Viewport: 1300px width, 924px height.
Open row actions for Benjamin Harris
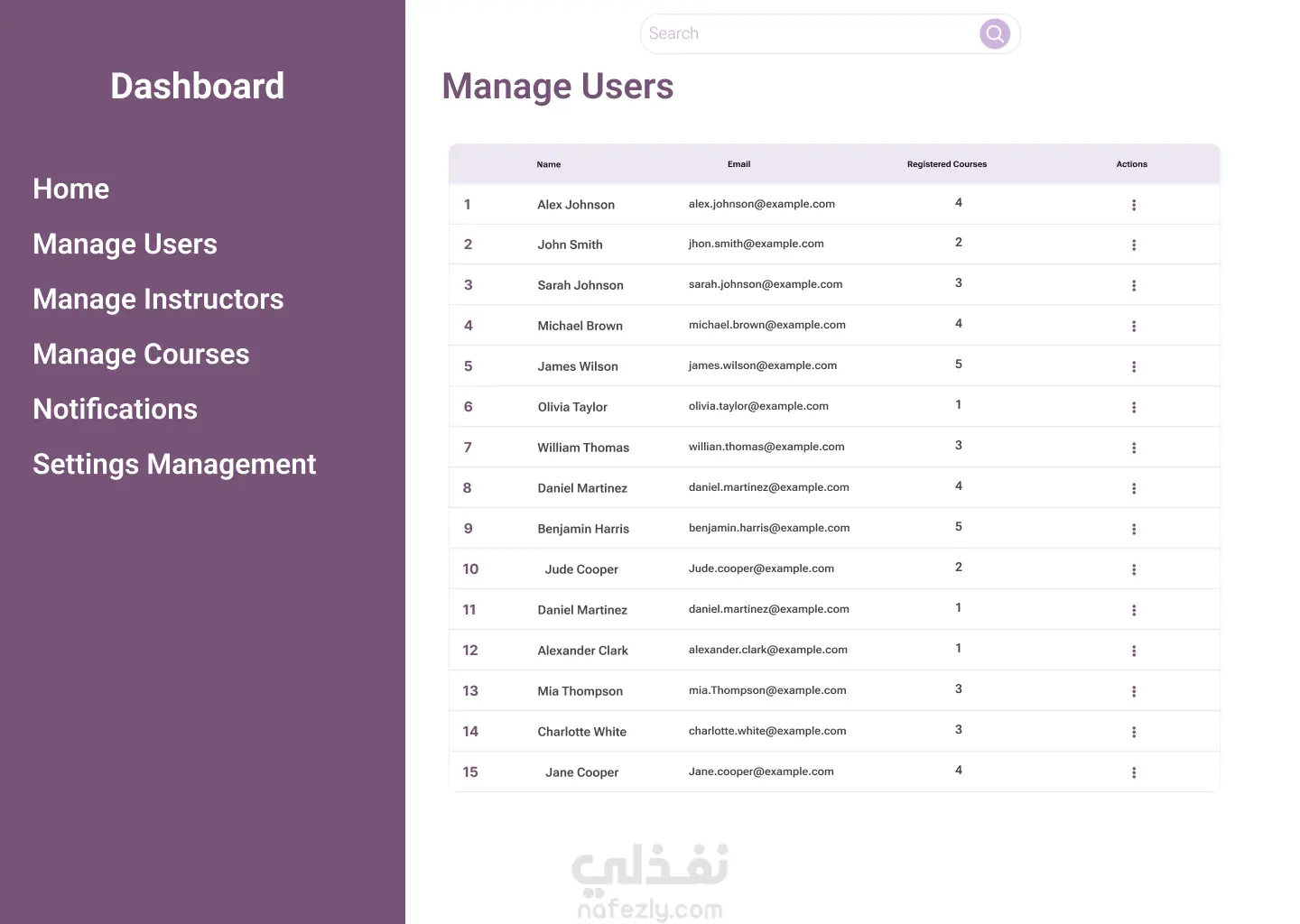pyautogui.click(x=1134, y=530)
